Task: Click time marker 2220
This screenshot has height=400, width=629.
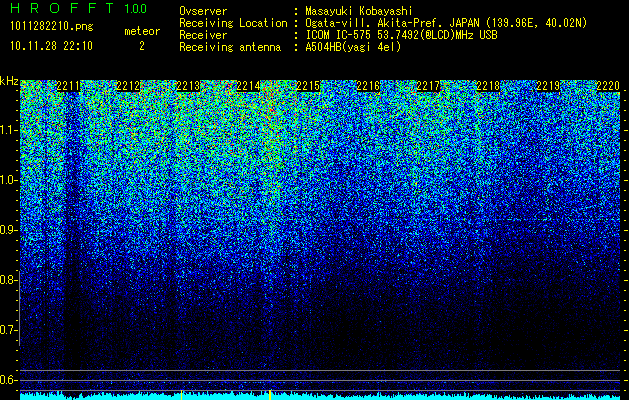Action: [608, 86]
